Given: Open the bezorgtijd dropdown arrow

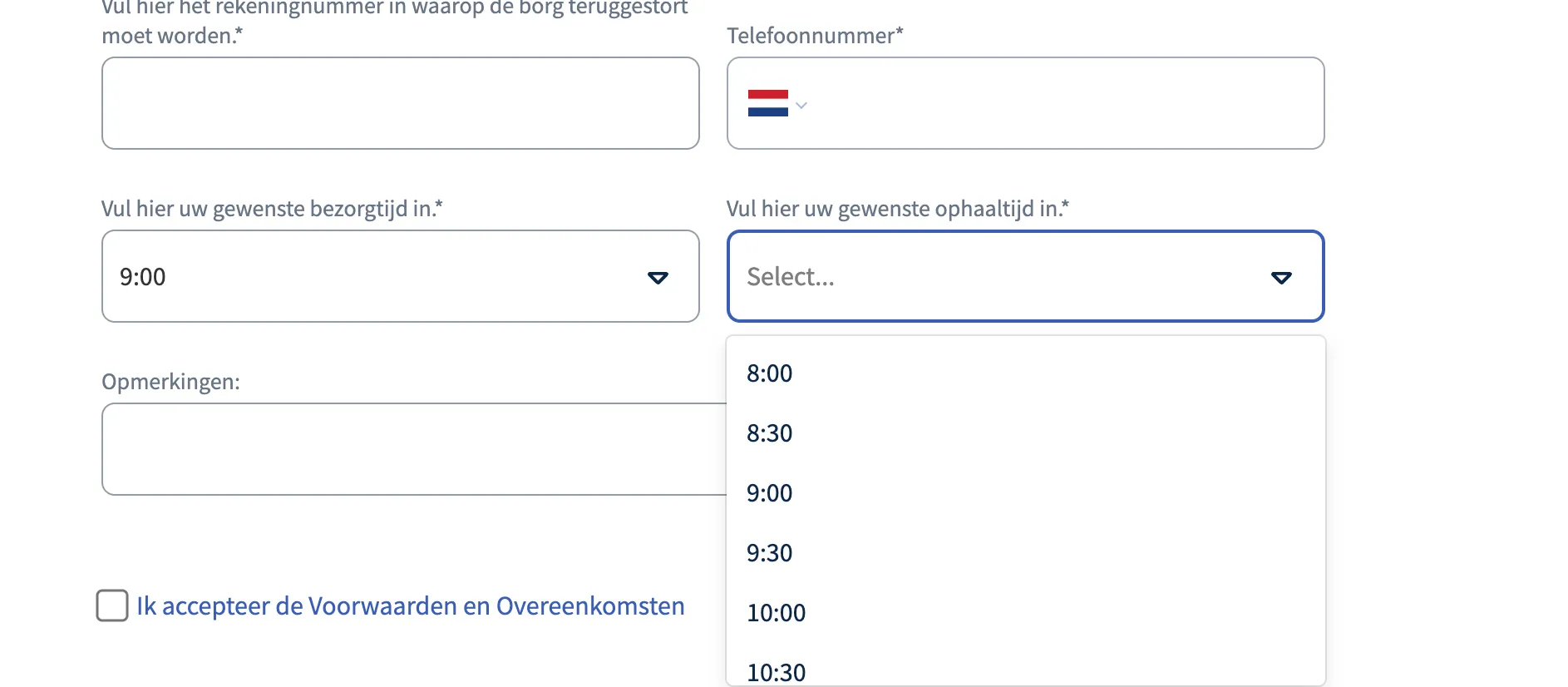Looking at the screenshot, I should click(658, 278).
